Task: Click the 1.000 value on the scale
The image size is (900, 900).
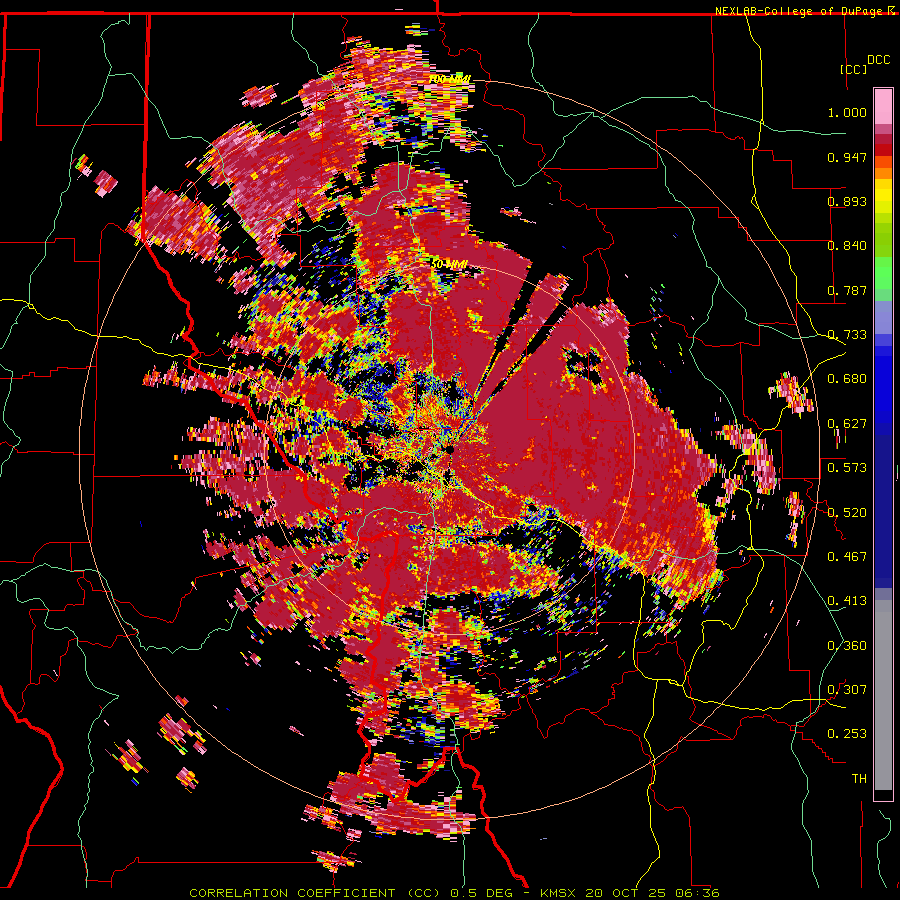Action: 847,112
